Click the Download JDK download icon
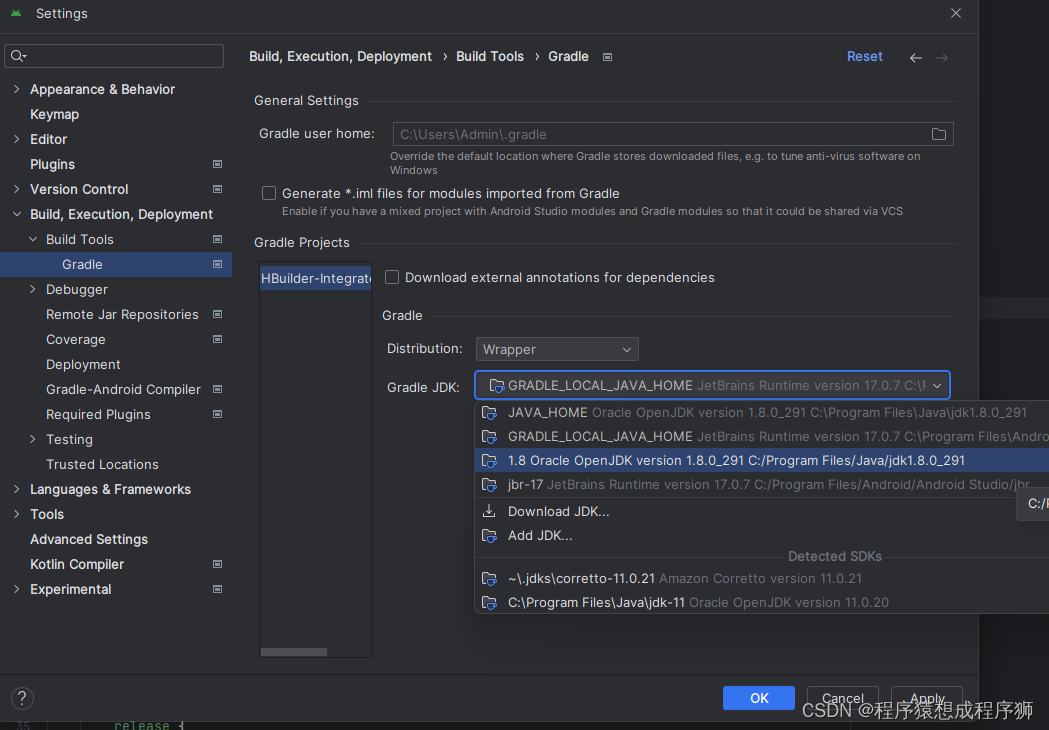 [x=489, y=511]
